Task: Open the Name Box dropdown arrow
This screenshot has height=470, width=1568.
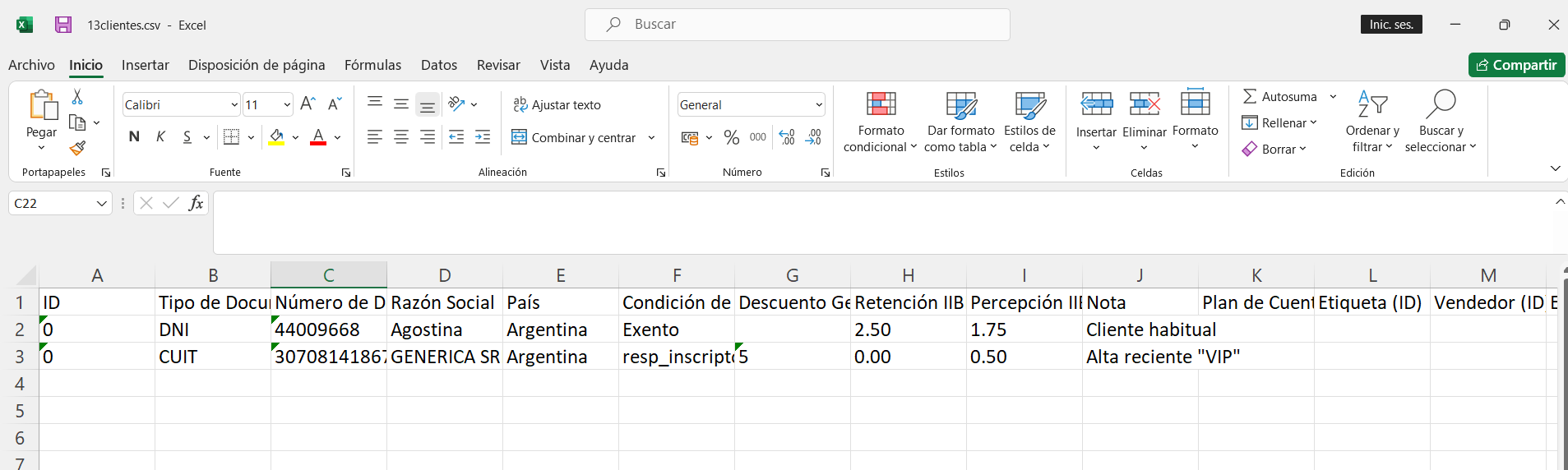Action: pos(102,204)
